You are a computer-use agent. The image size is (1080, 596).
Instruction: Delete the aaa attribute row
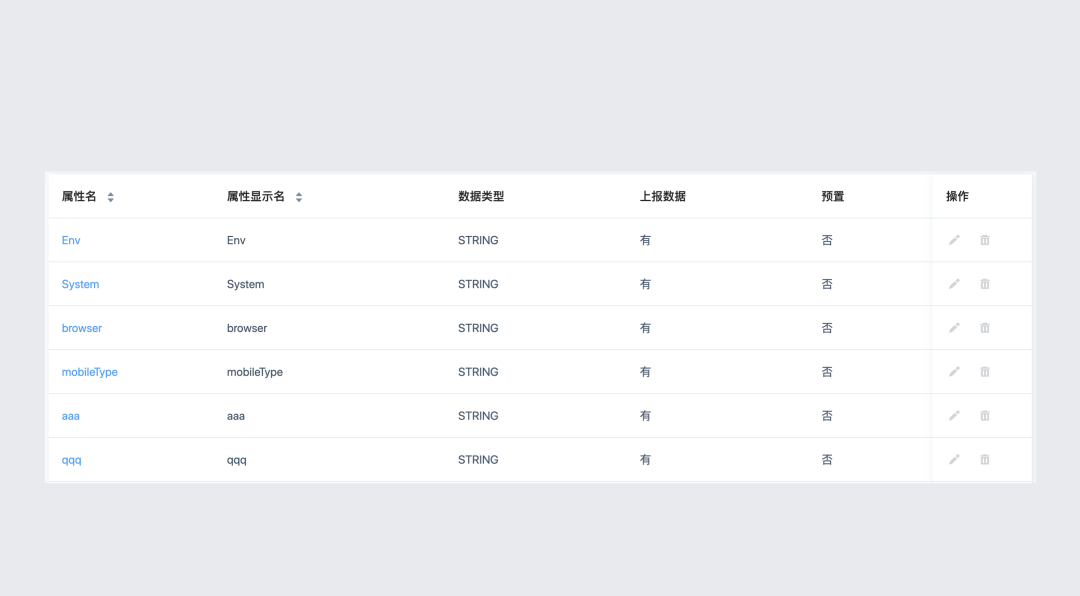pyautogui.click(x=985, y=415)
